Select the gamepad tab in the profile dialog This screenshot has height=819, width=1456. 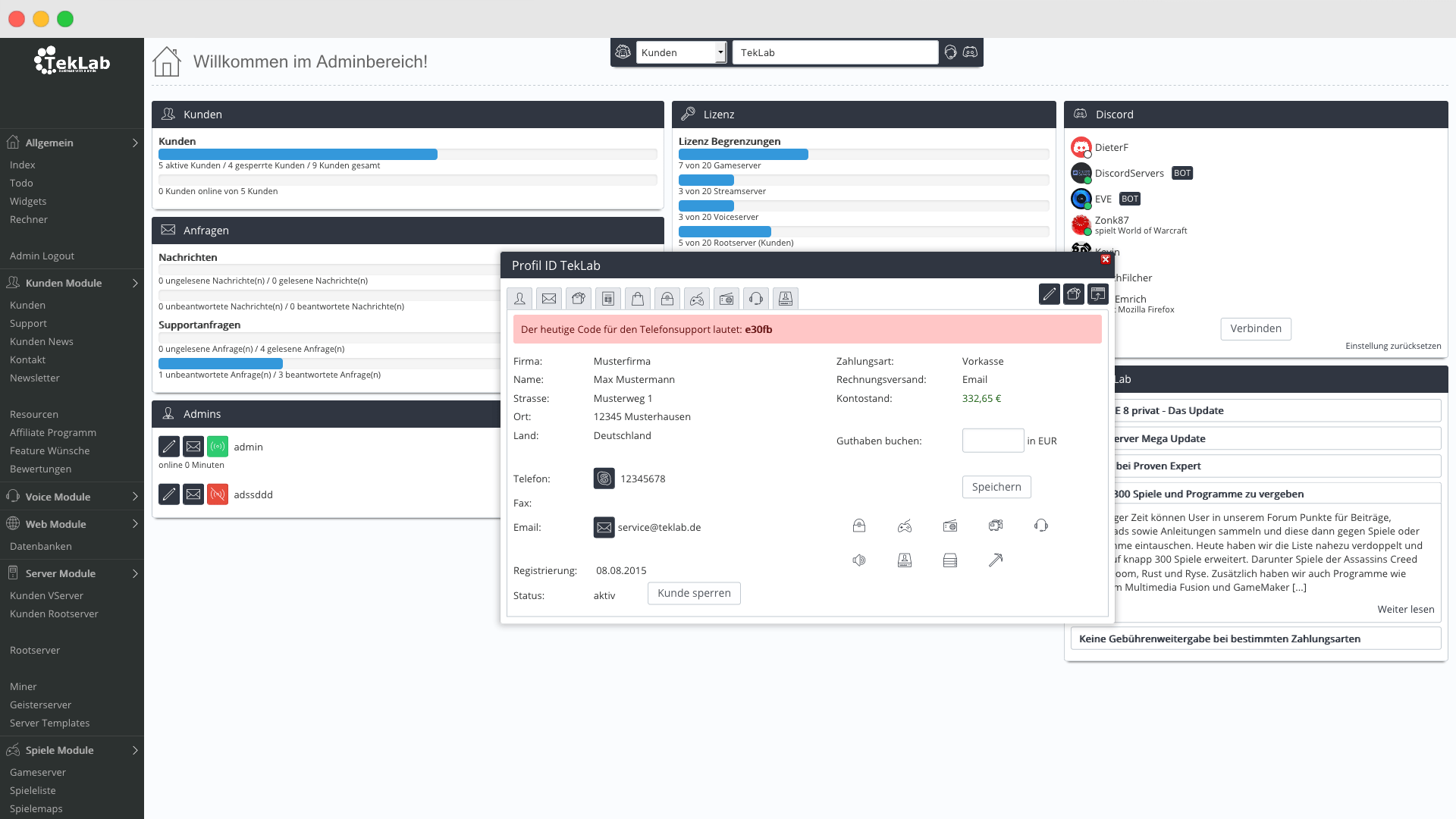pos(697,298)
